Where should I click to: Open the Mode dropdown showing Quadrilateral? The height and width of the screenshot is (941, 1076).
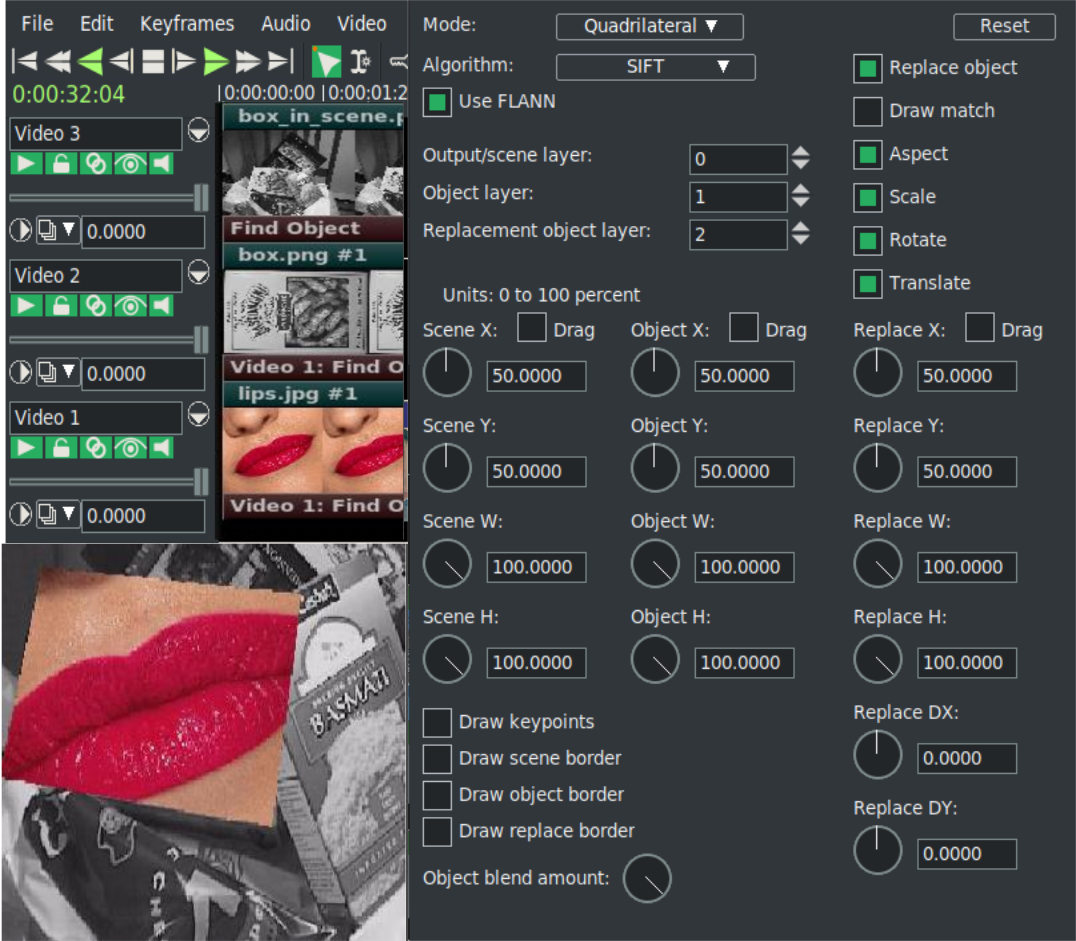coord(649,26)
